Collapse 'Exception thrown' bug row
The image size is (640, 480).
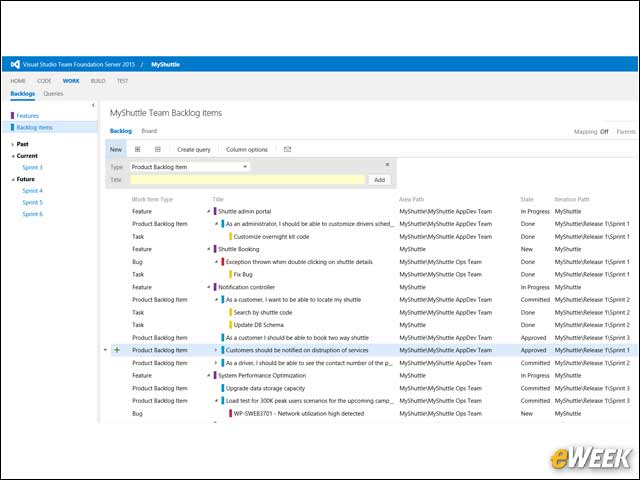coord(216,262)
